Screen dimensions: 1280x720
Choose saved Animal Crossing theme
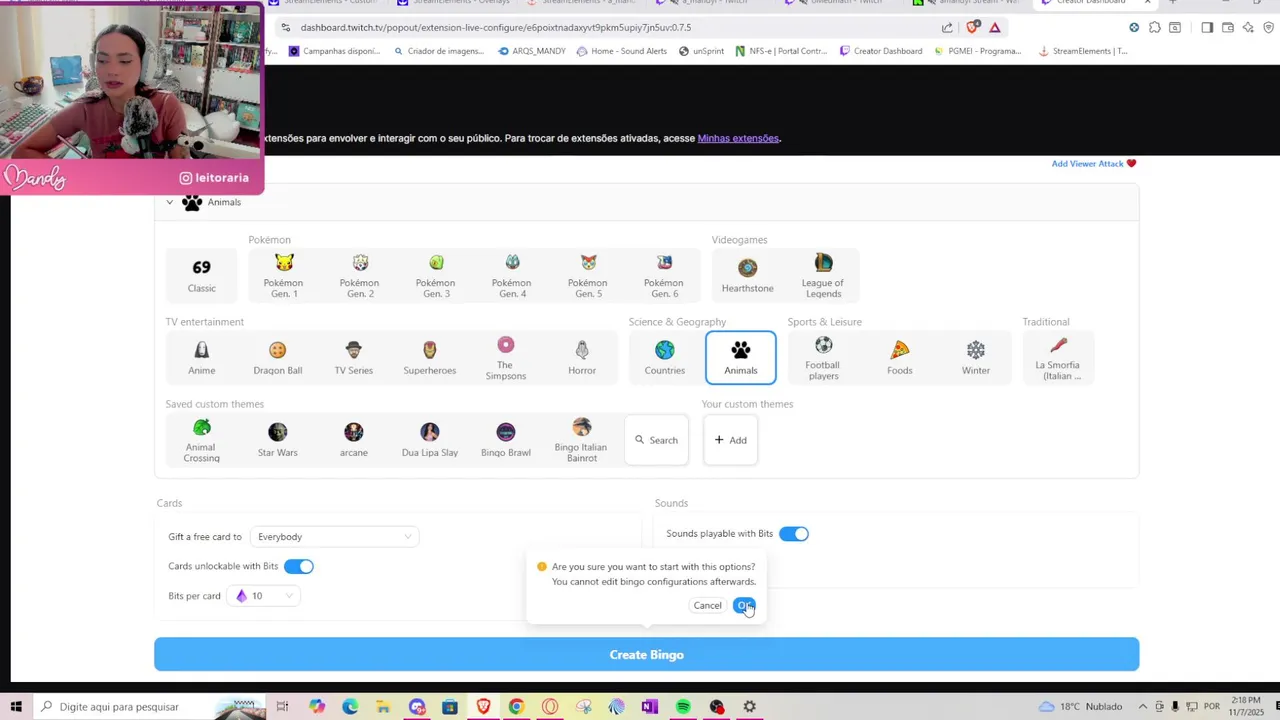coord(201,440)
